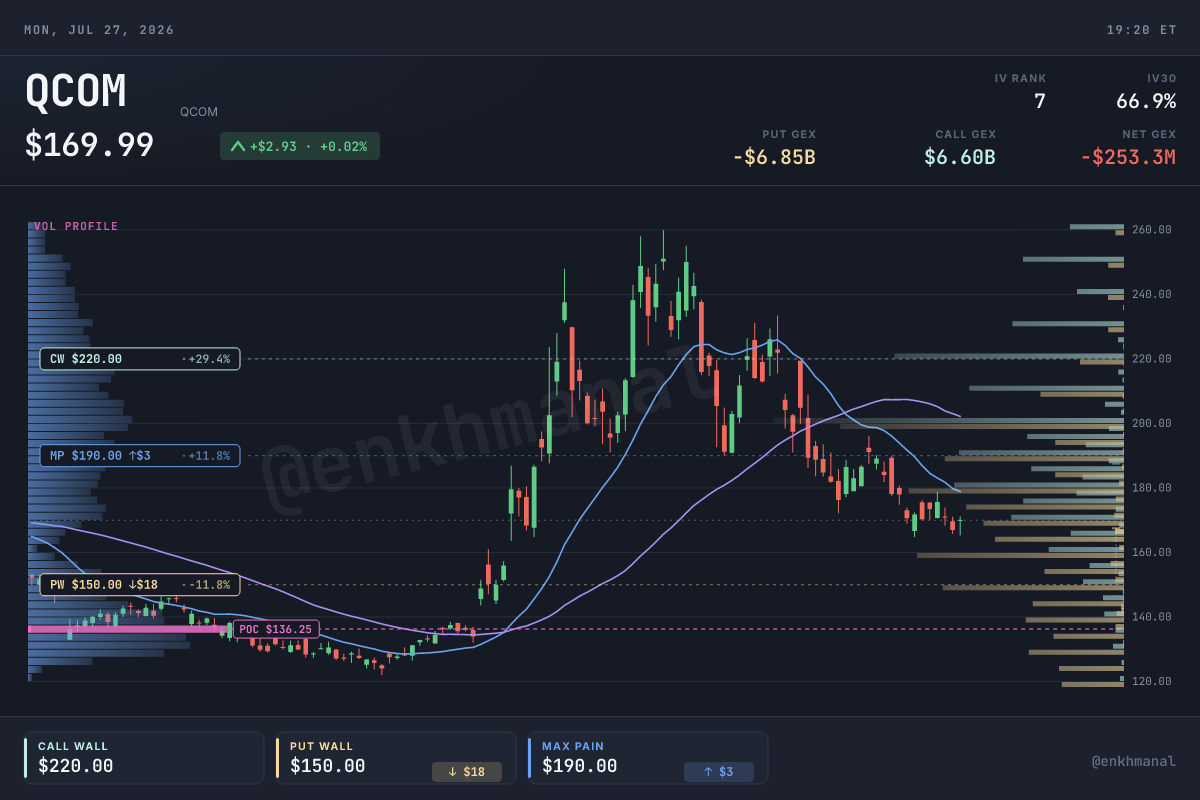
Task: Click the IV RANK header label
Action: pyautogui.click(x=1020, y=78)
